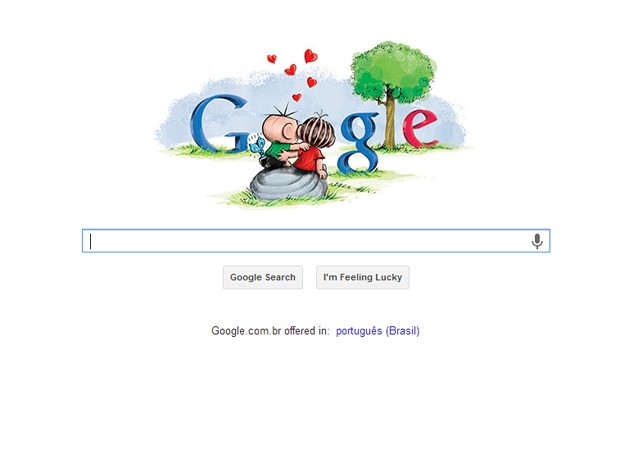Screen dimensions: 620x455
Task: Click the green leafy tree crown
Action: click(392, 71)
